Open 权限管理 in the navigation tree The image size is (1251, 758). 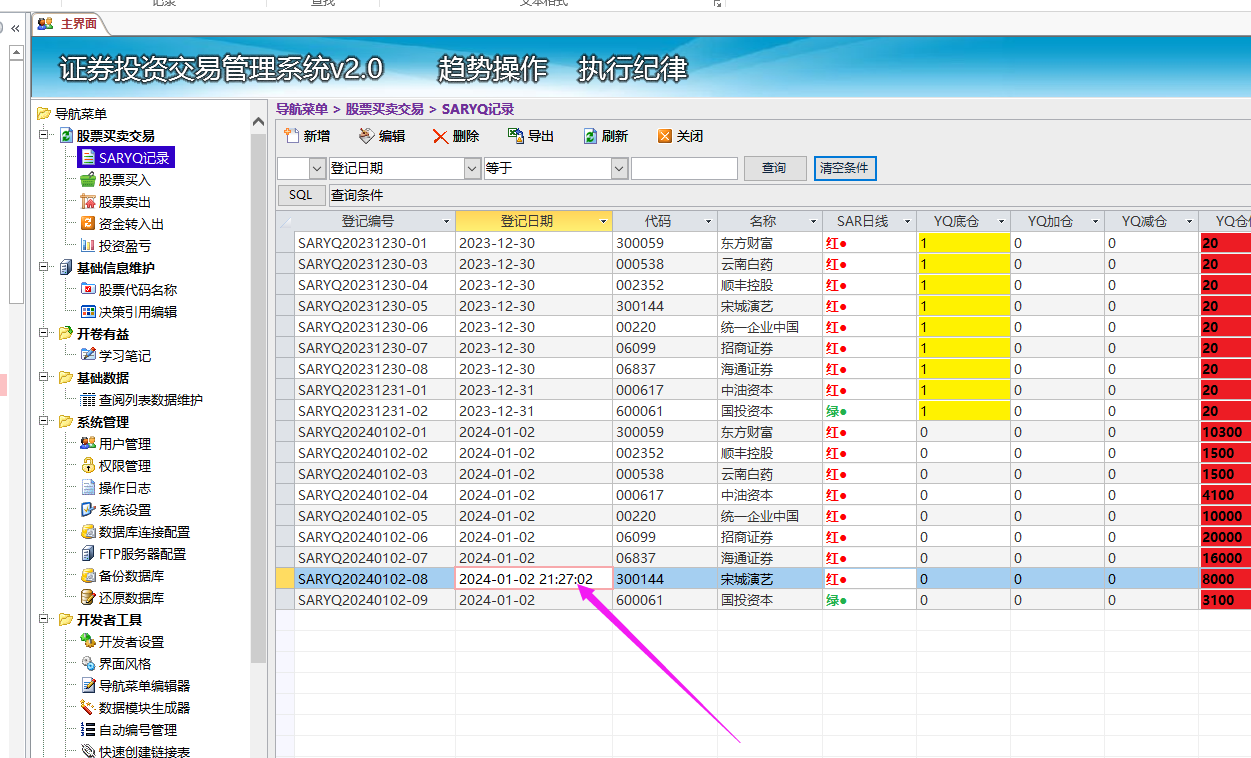click(x=124, y=466)
